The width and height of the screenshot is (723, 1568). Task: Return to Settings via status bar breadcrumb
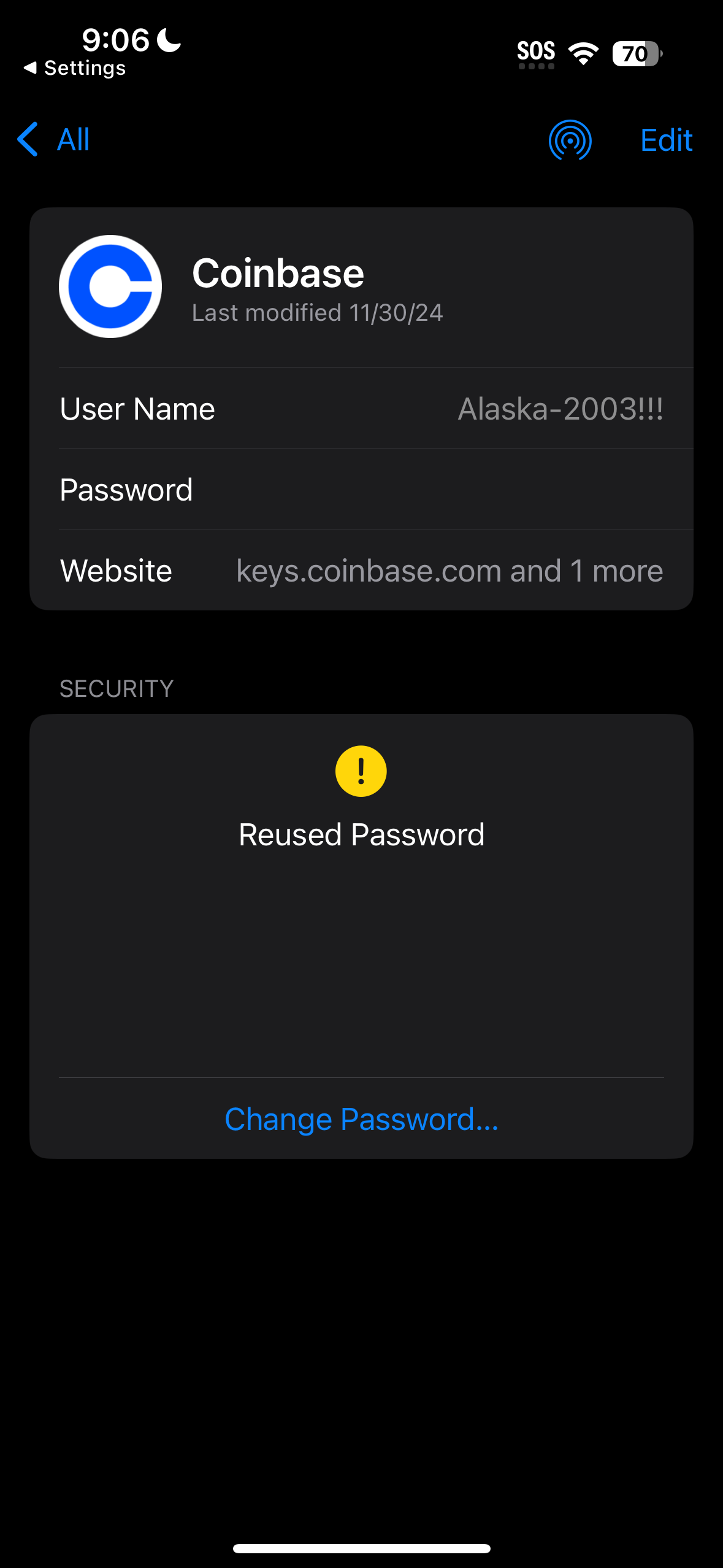click(75, 68)
